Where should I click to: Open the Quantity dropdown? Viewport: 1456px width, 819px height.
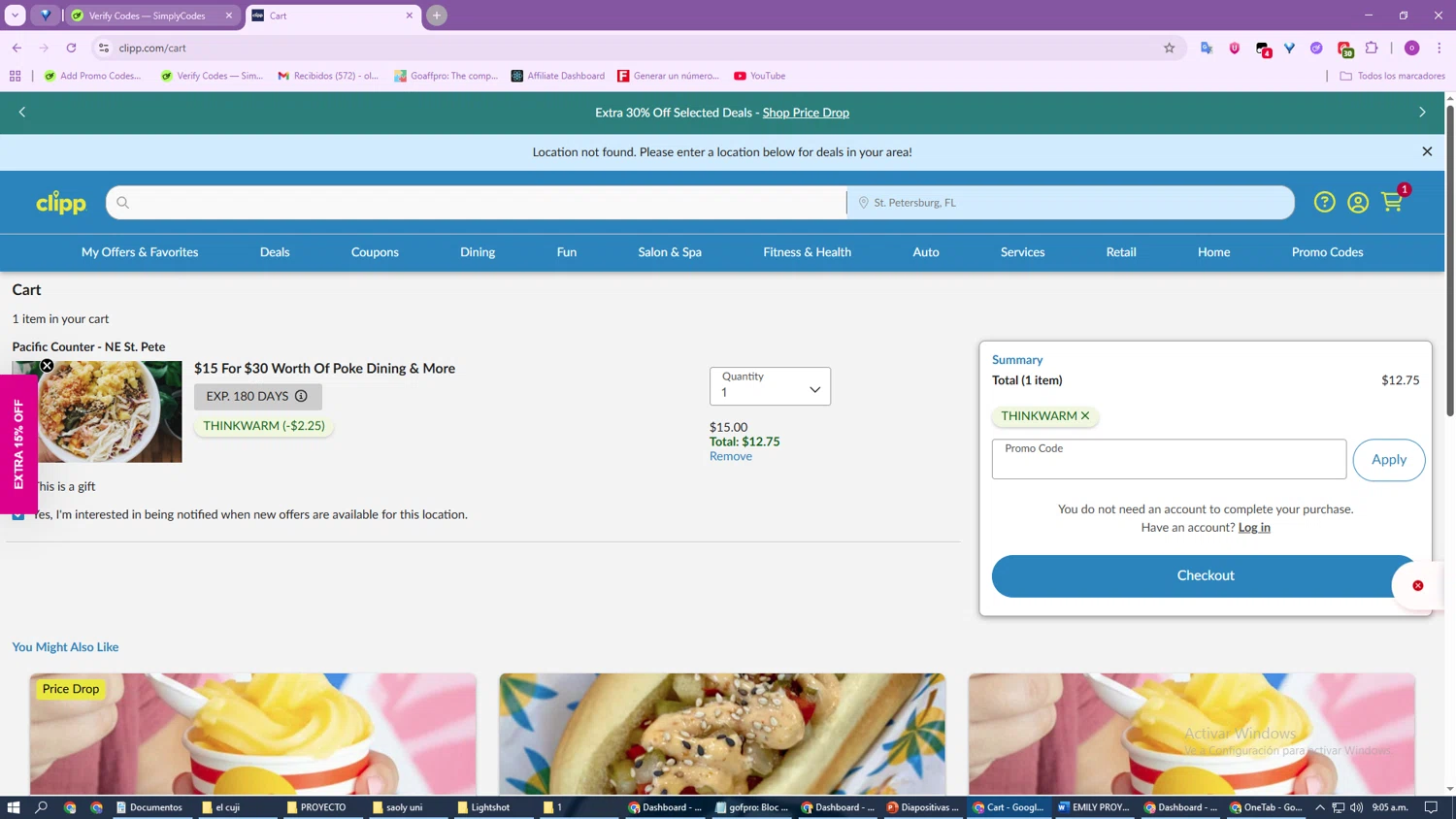[x=770, y=386]
